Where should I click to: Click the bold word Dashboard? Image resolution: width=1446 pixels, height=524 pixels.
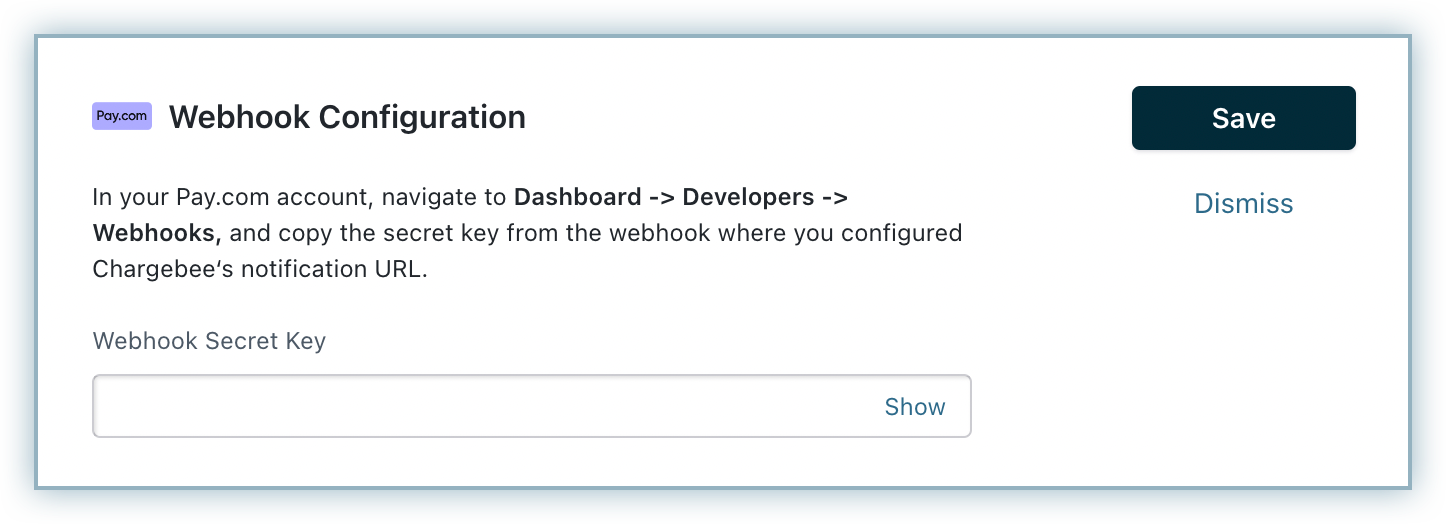[x=579, y=197]
